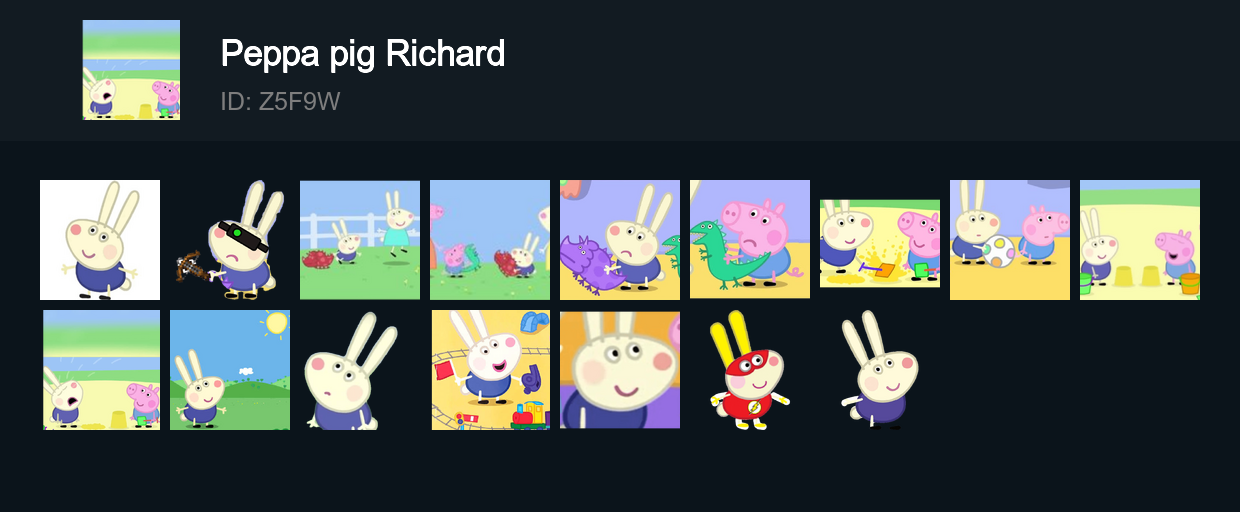Select the ID Z5F9W text
This screenshot has width=1240, height=512.
[x=281, y=101]
